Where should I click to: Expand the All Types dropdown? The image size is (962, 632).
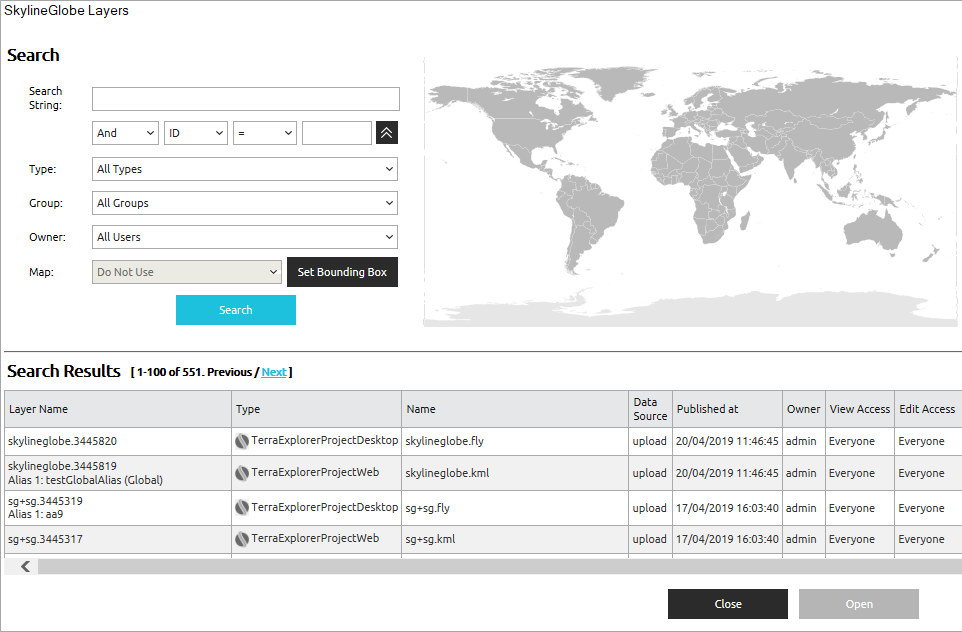click(245, 169)
